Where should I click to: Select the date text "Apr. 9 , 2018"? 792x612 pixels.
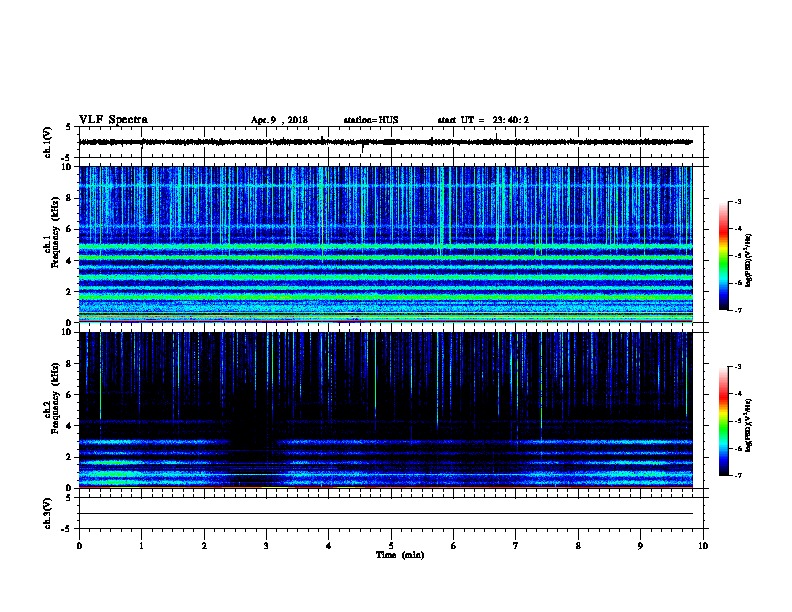[279, 120]
